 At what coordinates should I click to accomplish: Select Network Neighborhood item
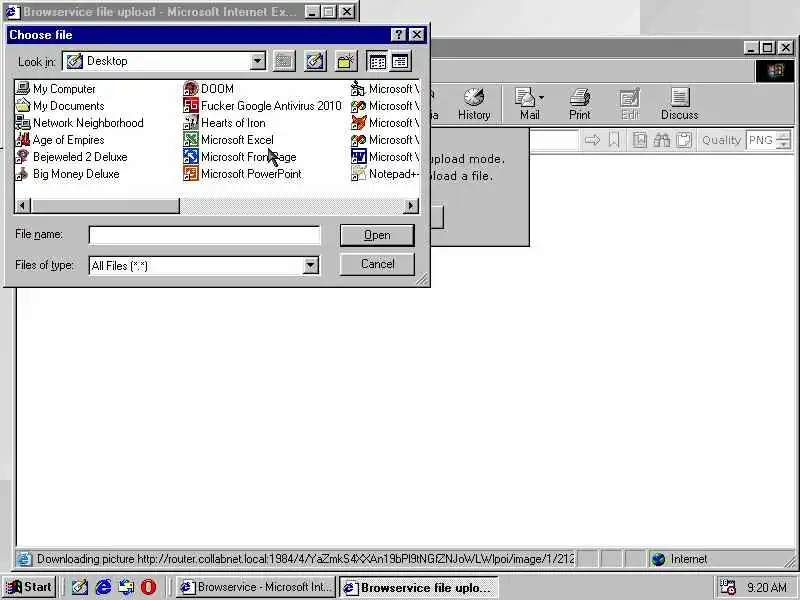pos(80,123)
